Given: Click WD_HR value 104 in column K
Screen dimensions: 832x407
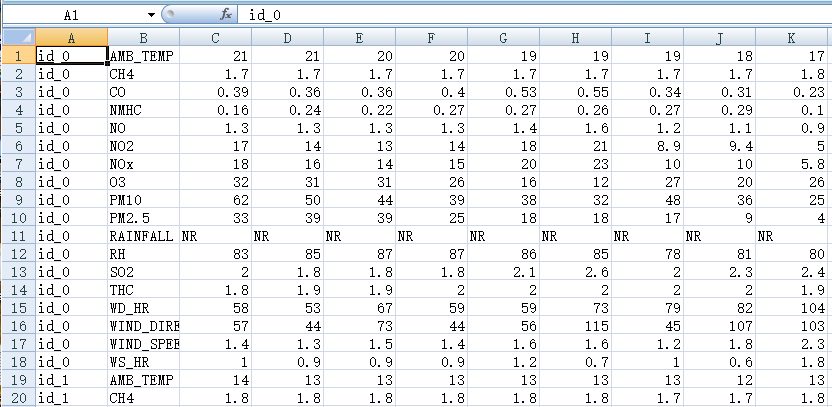Looking at the screenshot, I should pyautogui.click(x=792, y=308).
